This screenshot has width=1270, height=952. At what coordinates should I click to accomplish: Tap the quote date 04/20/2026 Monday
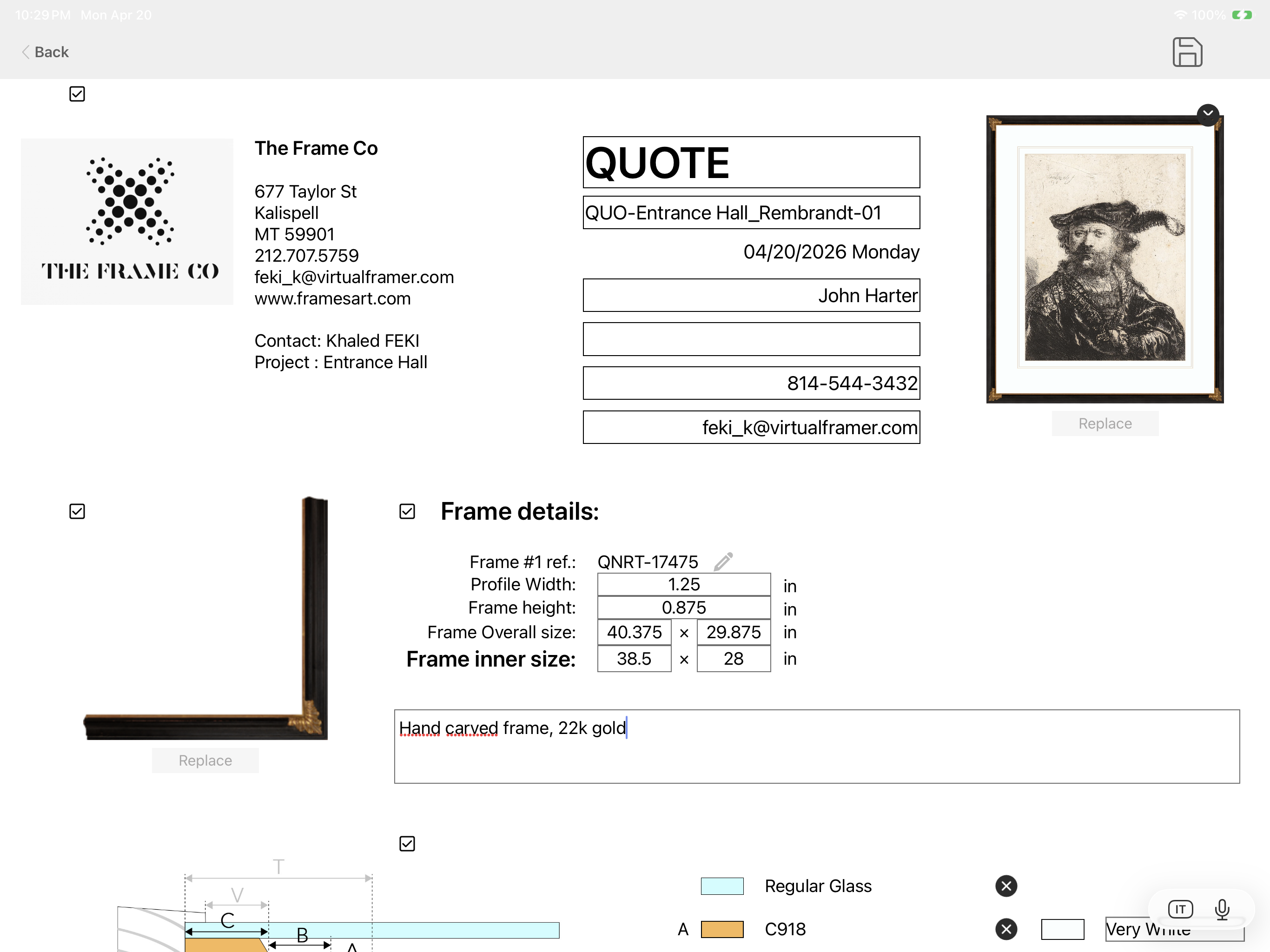click(x=831, y=251)
